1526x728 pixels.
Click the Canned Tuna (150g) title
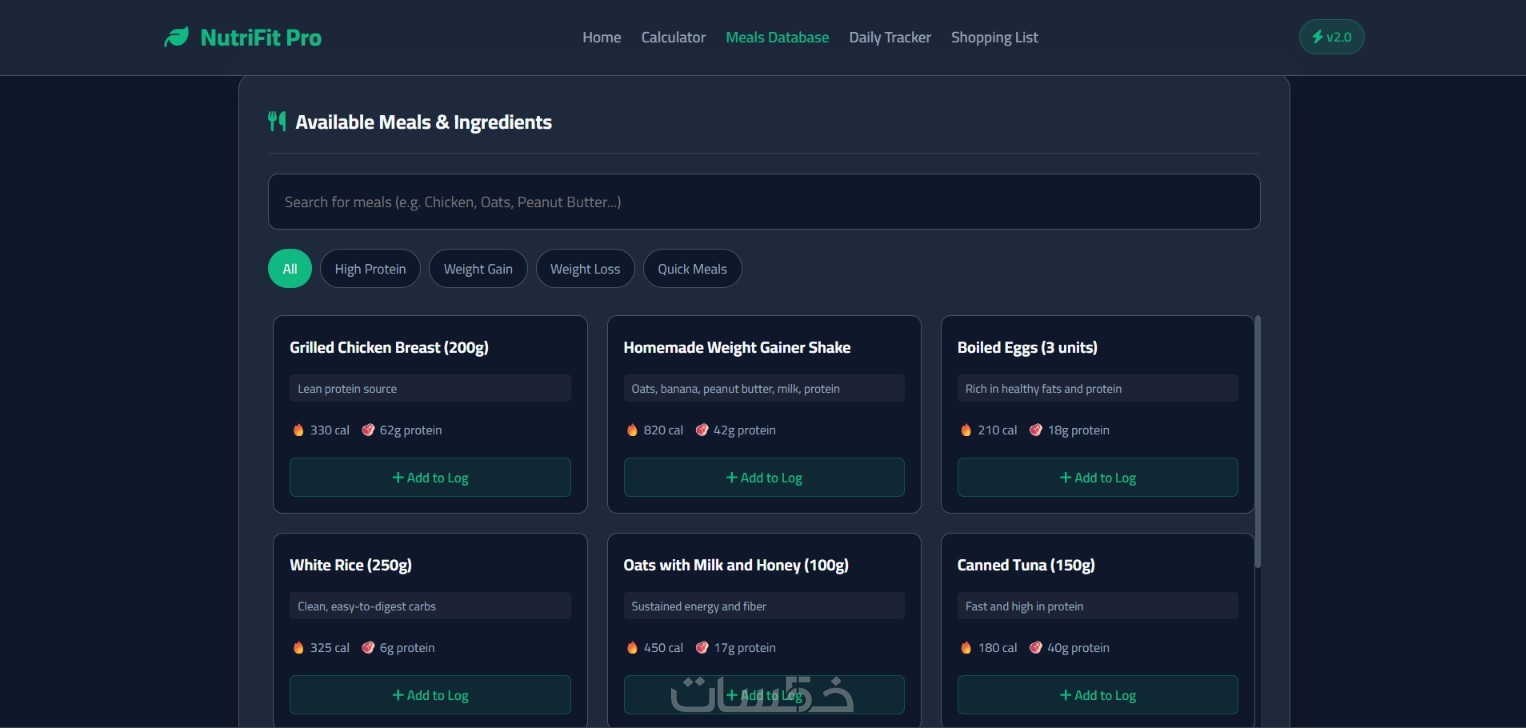tap(1026, 565)
